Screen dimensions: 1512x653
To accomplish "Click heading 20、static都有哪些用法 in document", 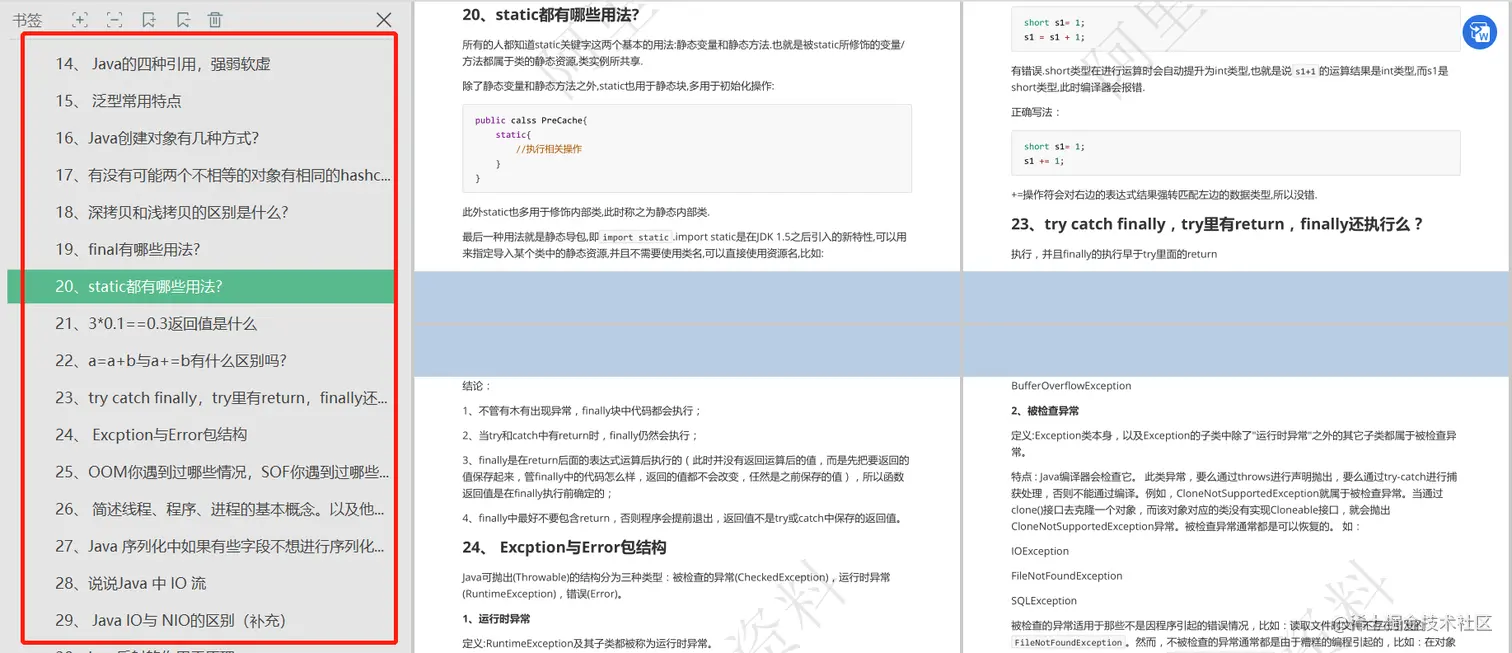I will (550, 15).
